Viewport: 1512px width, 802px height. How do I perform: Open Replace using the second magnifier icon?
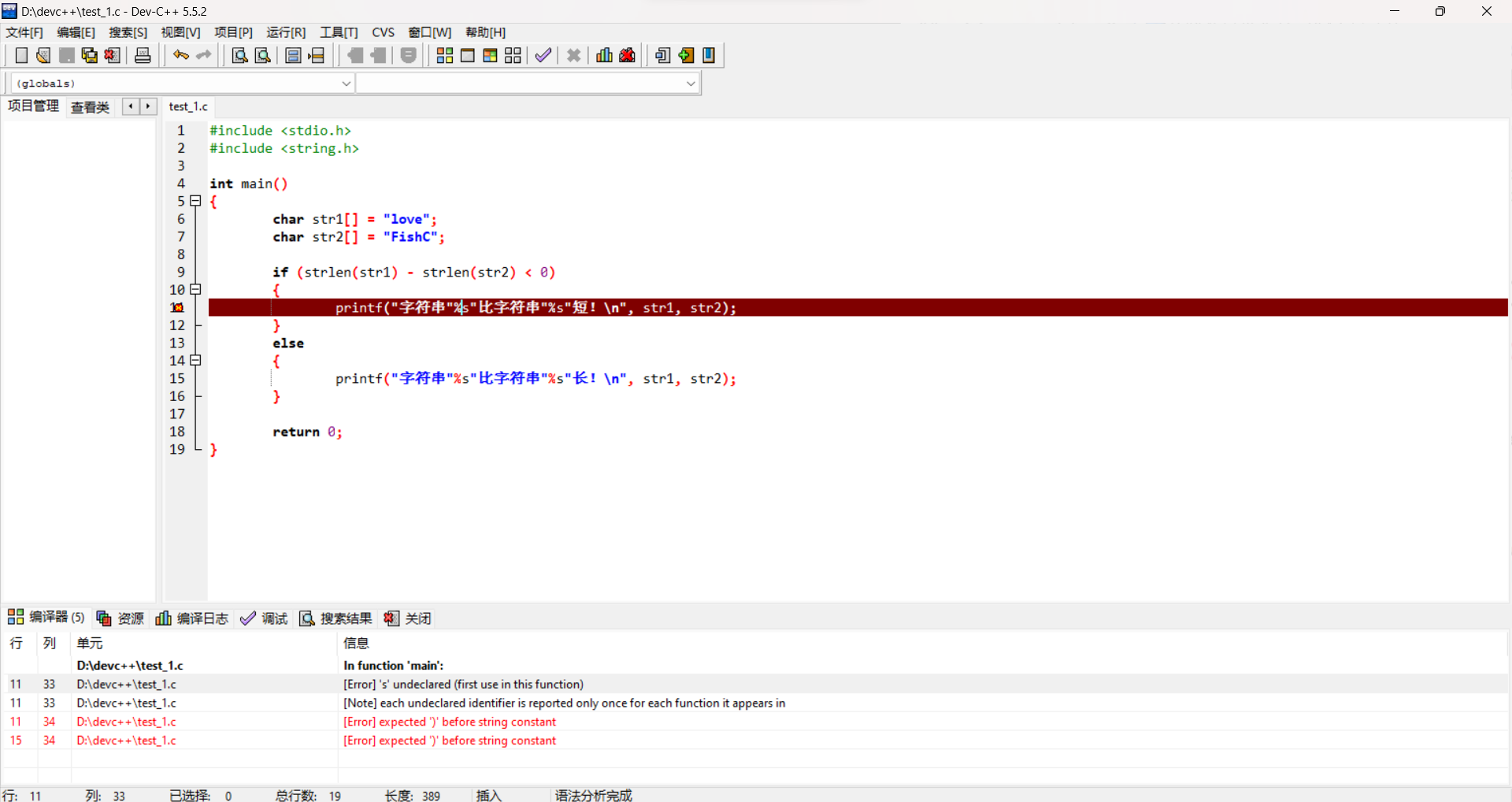[x=263, y=55]
